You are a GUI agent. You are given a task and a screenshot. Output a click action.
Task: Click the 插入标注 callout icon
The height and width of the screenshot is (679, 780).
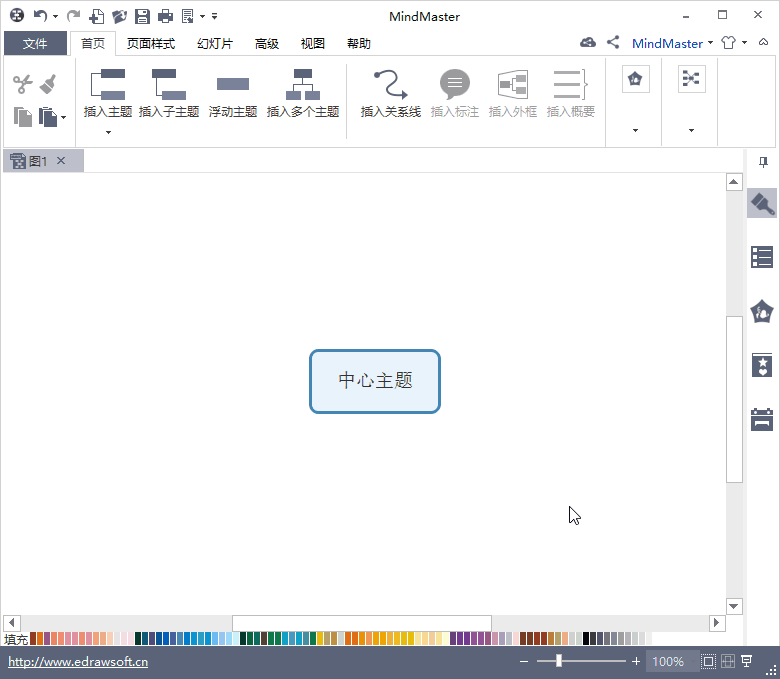click(x=455, y=94)
